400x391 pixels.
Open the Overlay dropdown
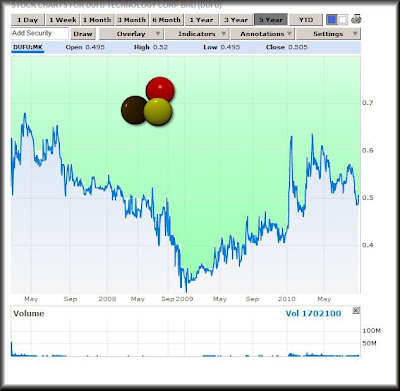pos(131,34)
